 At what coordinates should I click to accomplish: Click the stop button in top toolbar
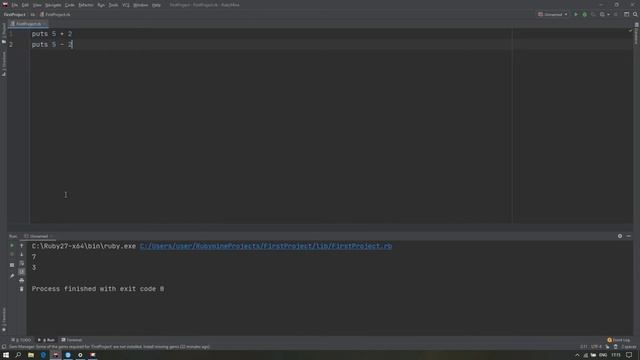(x=616, y=14)
